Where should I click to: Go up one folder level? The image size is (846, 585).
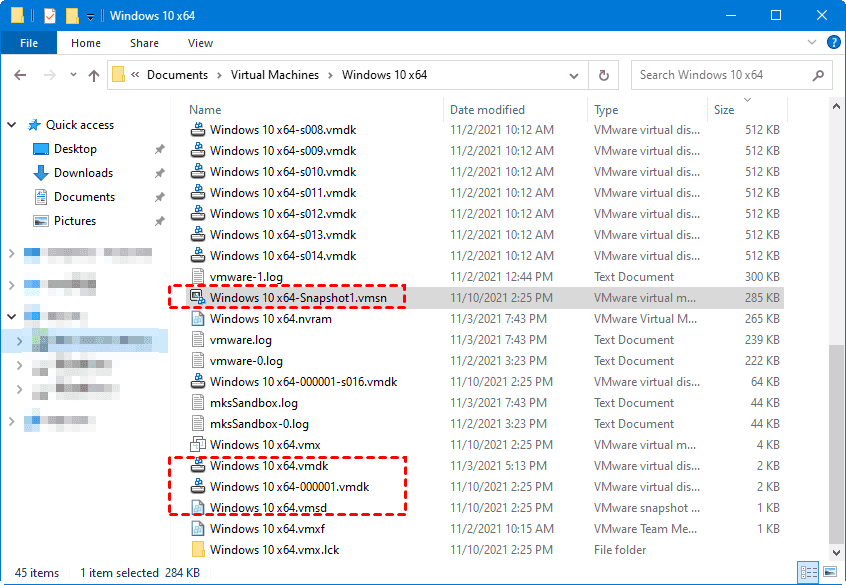click(x=94, y=75)
